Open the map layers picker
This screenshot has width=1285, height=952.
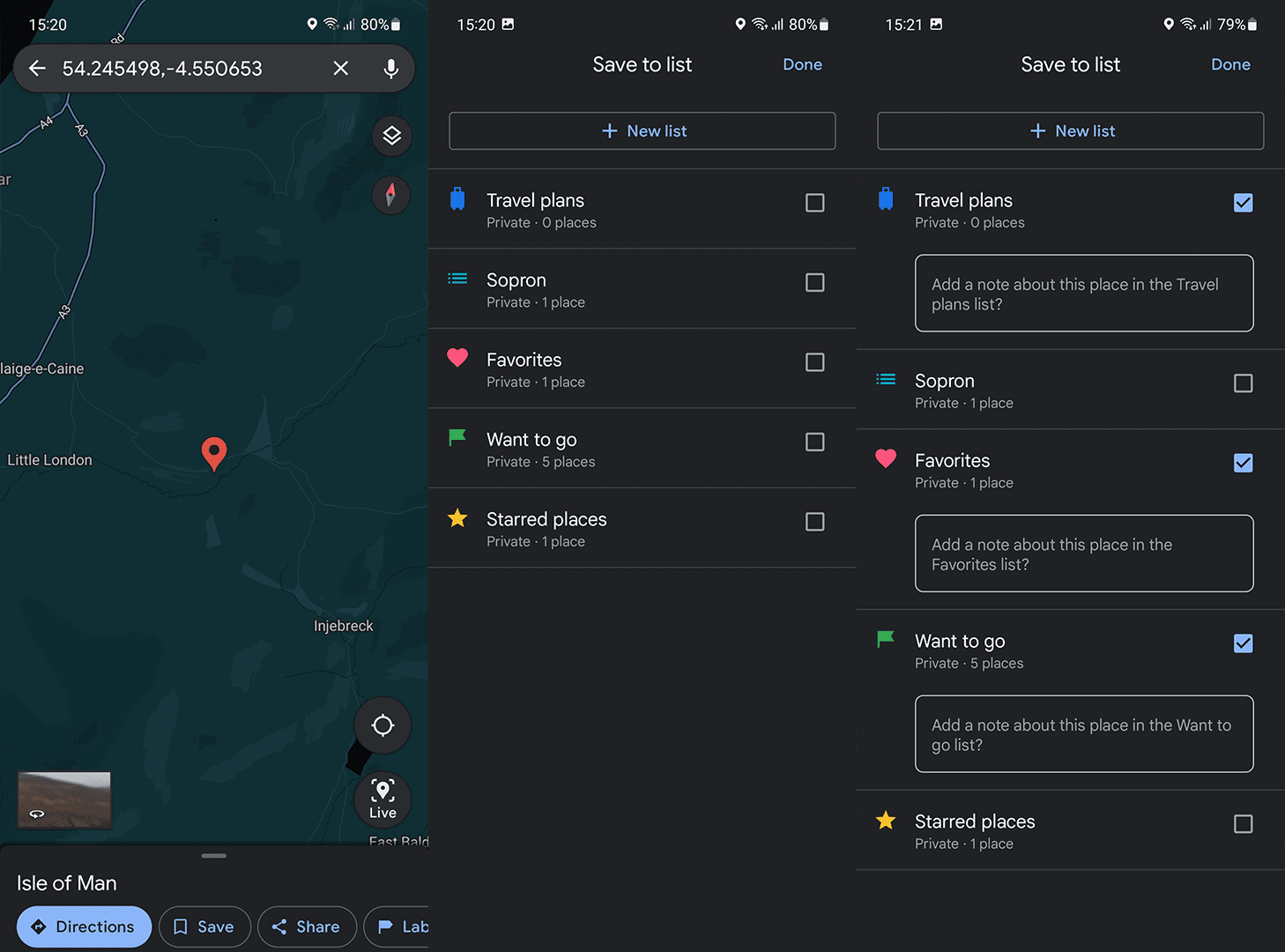coord(391,136)
